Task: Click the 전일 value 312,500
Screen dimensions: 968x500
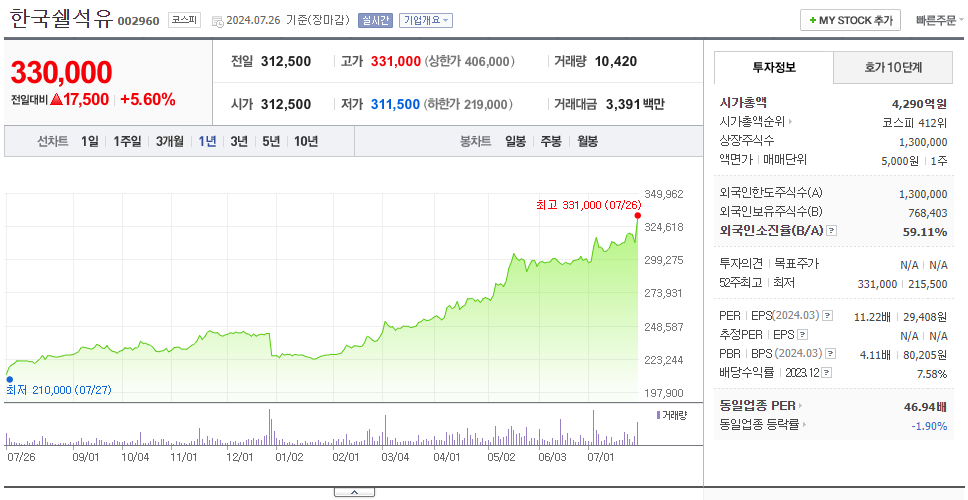Action: point(286,62)
